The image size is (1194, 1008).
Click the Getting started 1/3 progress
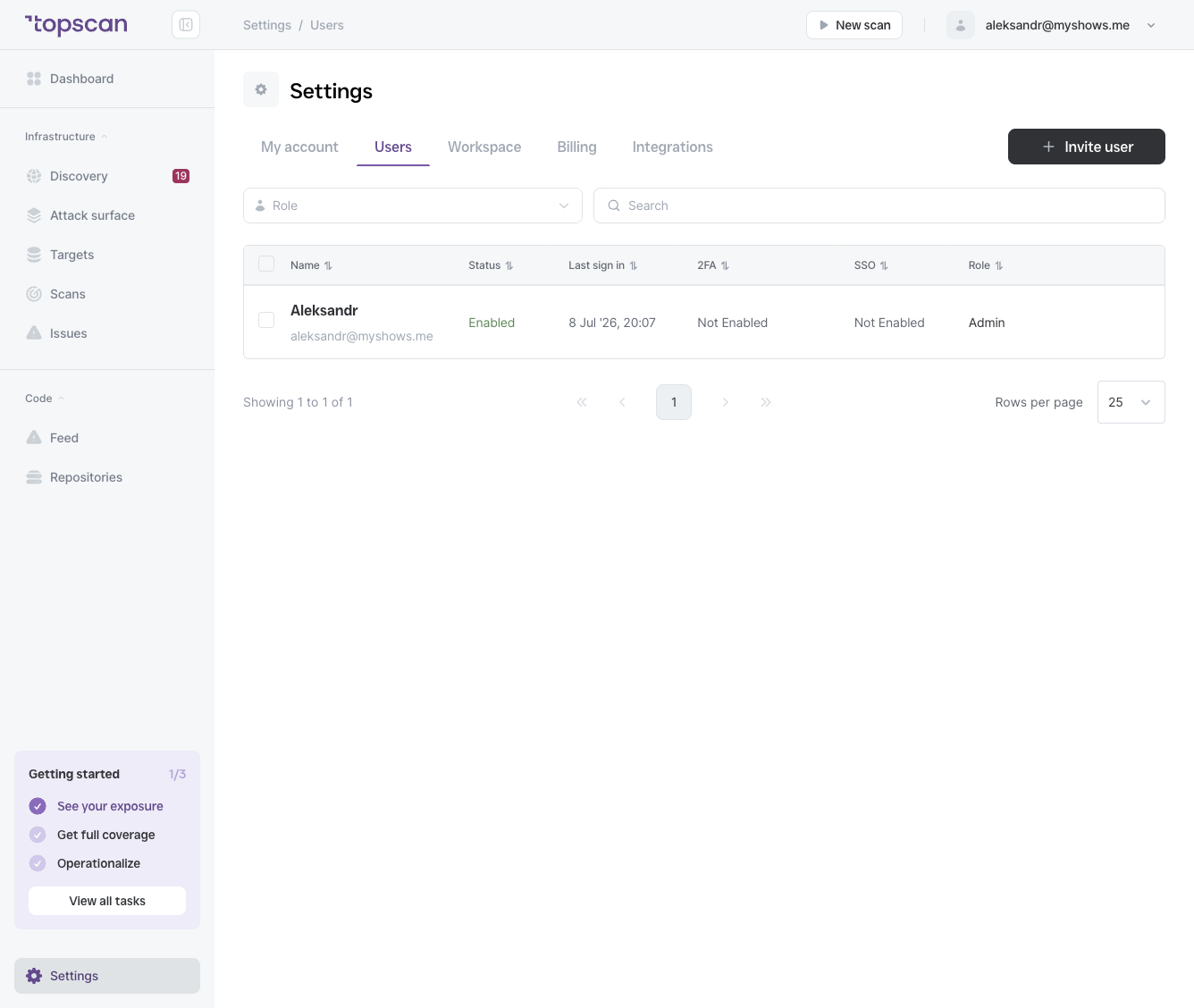(x=177, y=774)
